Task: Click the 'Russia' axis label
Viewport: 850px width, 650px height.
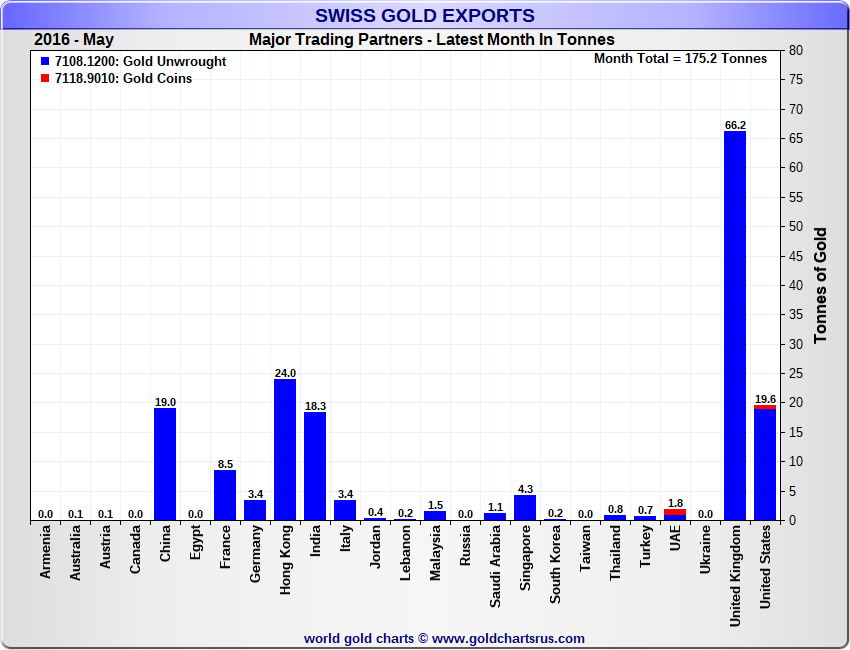Action: pos(465,546)
